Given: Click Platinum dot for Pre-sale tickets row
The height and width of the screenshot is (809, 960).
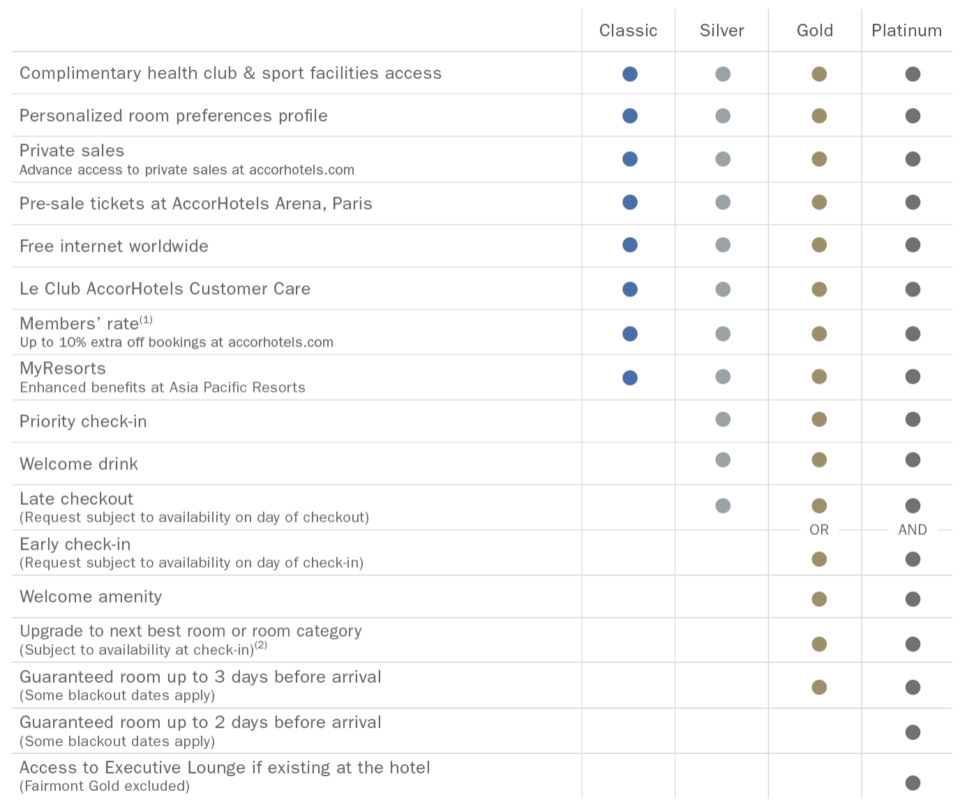Looking at the screenshot, I should 913,202.
